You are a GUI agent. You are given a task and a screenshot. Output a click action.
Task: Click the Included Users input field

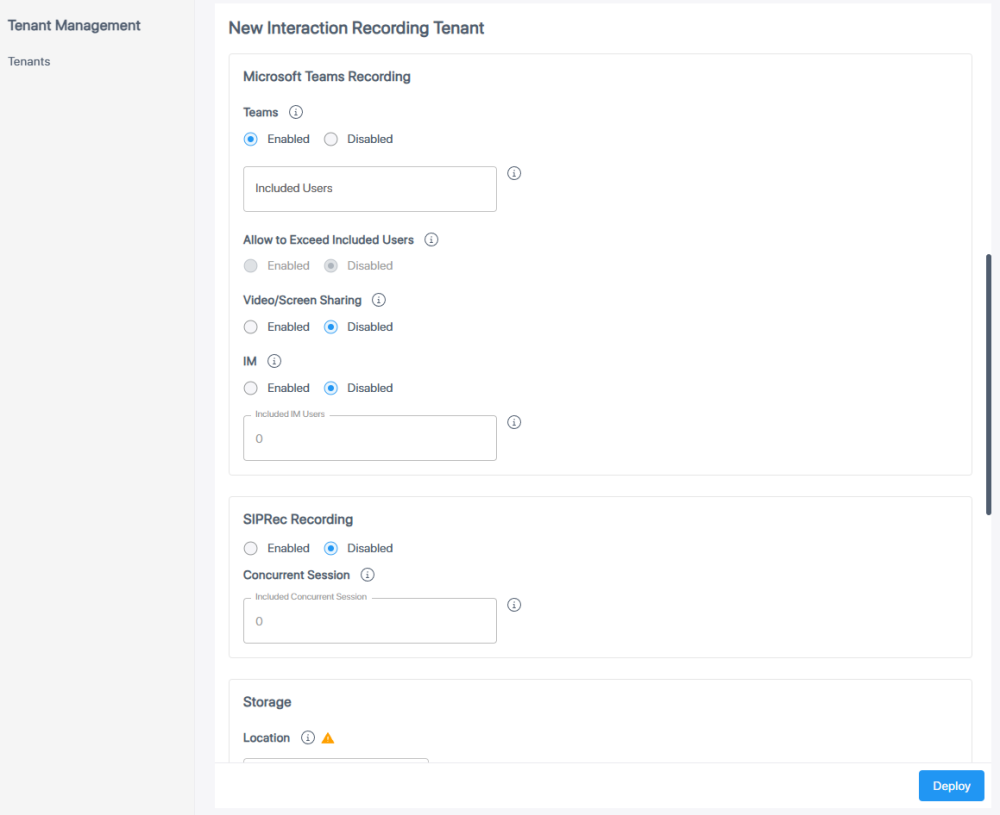click(x=370, y=189)
